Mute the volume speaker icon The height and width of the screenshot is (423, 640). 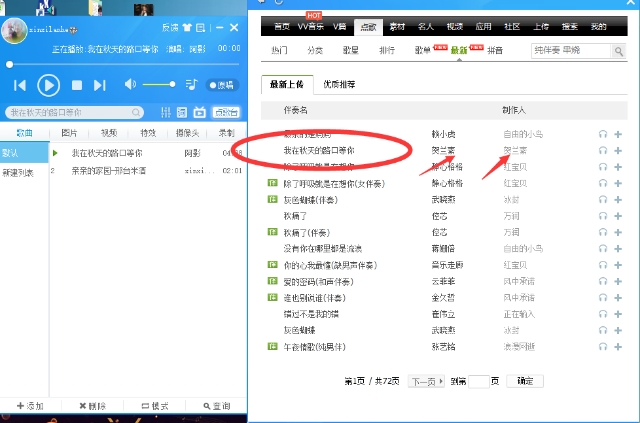130,85
